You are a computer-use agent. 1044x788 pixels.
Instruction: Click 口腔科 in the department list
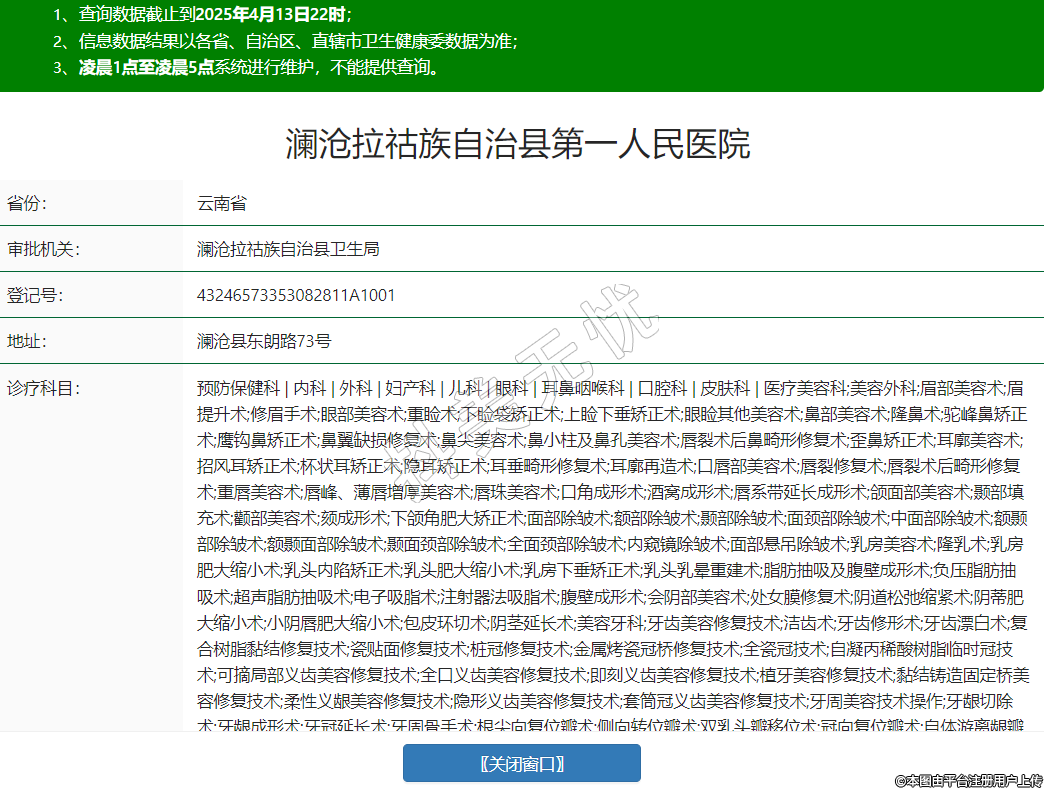pos(662,388)
